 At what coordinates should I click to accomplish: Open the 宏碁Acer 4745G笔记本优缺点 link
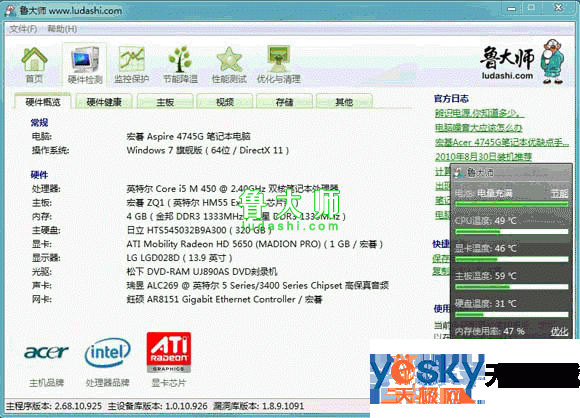point(502,142)
